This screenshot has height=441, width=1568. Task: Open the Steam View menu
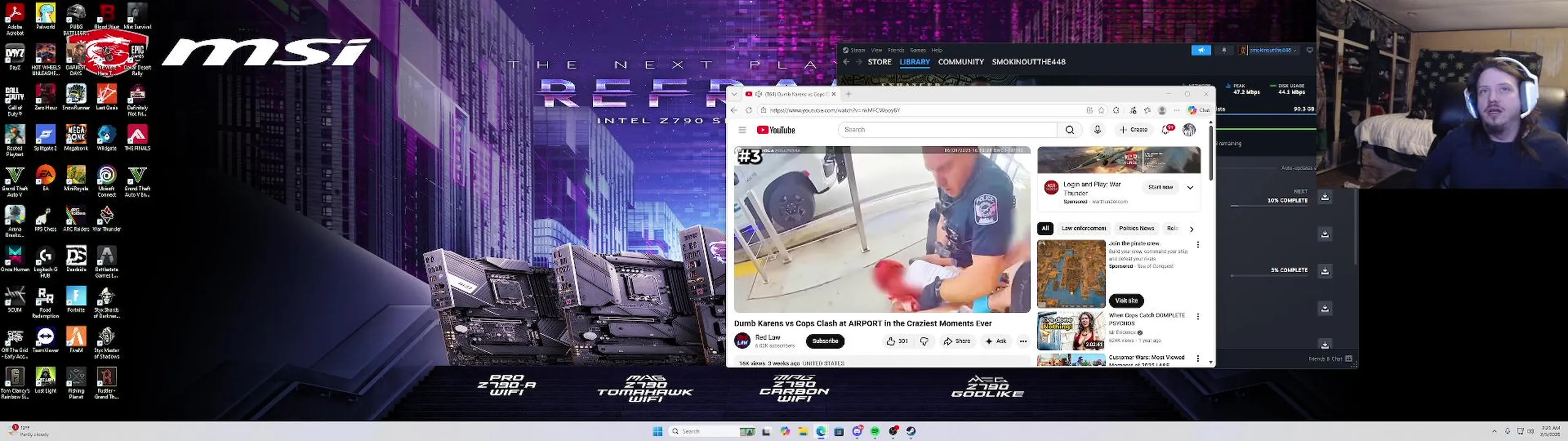[876, 50]
